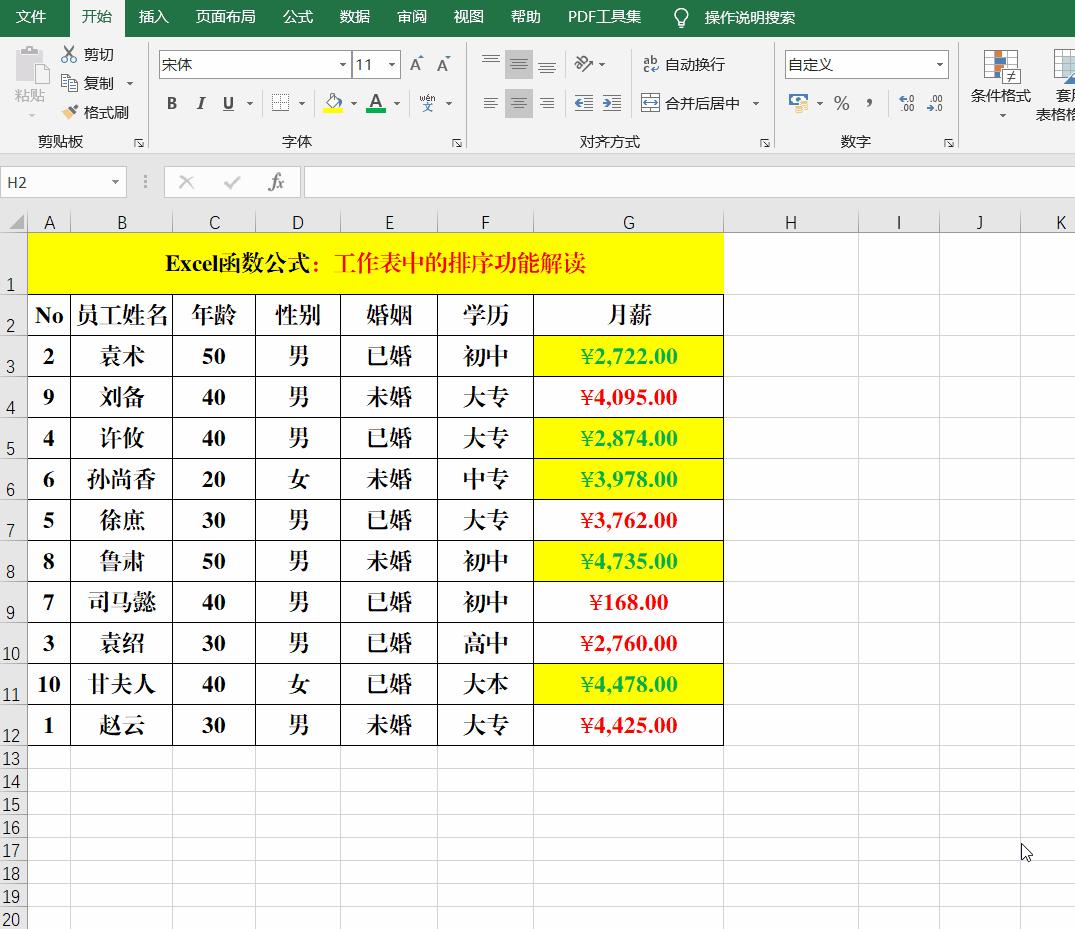Click the increase decimal places icon
The image size is (1075, 929).
[907, 103]
